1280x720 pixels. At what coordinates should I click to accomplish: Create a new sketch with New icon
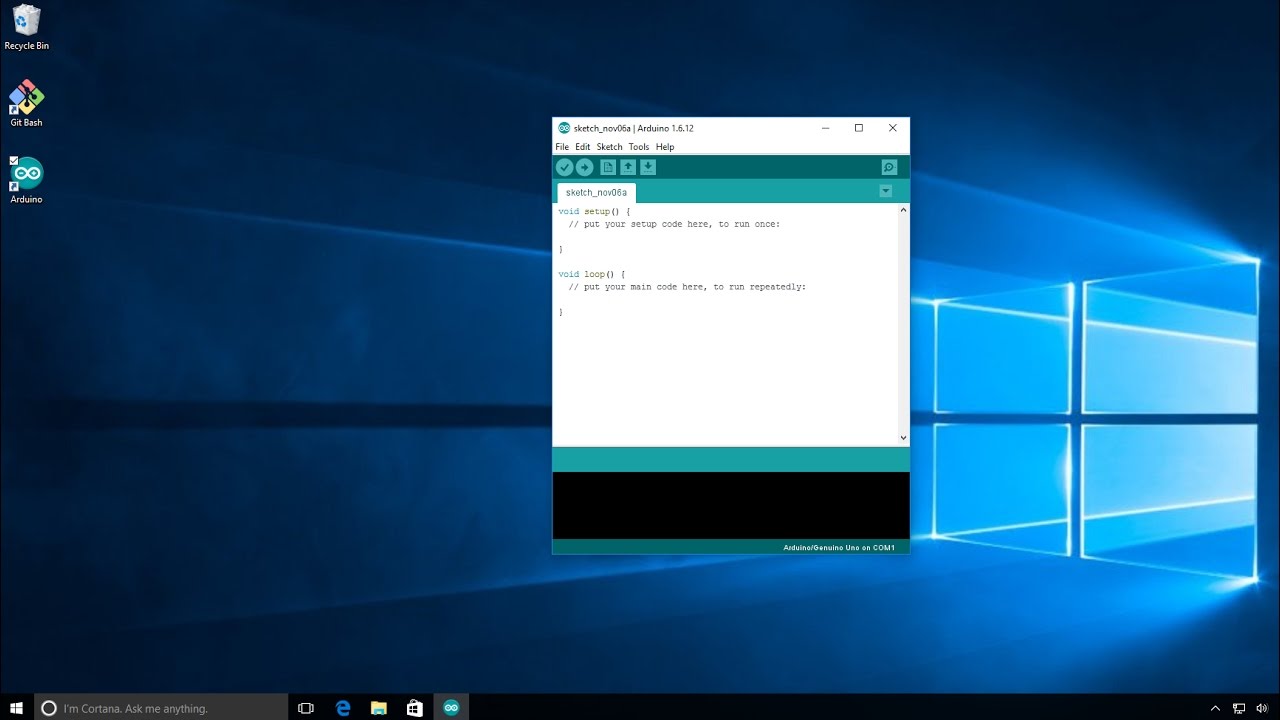click(608, 167)
